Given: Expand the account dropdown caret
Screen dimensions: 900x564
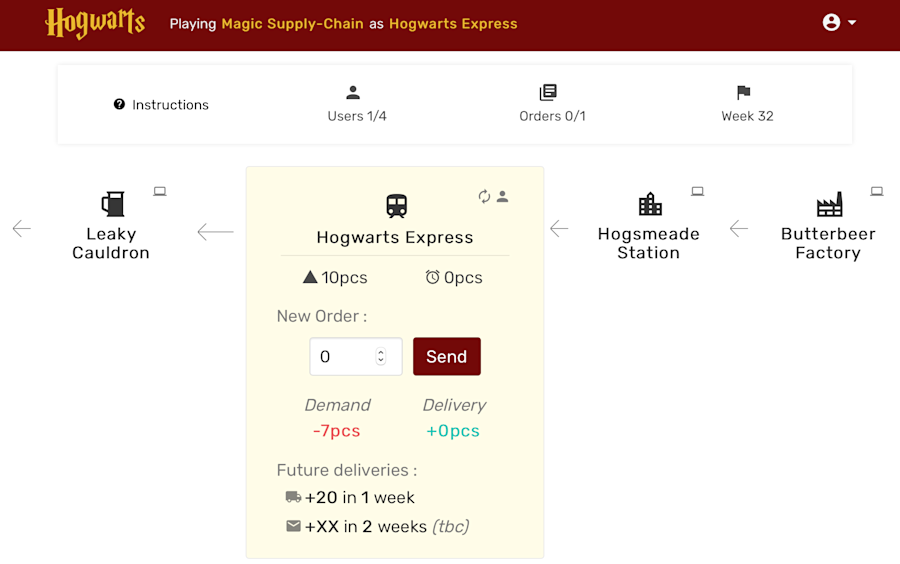Looking at the screenshot, I should (x=852, y=22).
